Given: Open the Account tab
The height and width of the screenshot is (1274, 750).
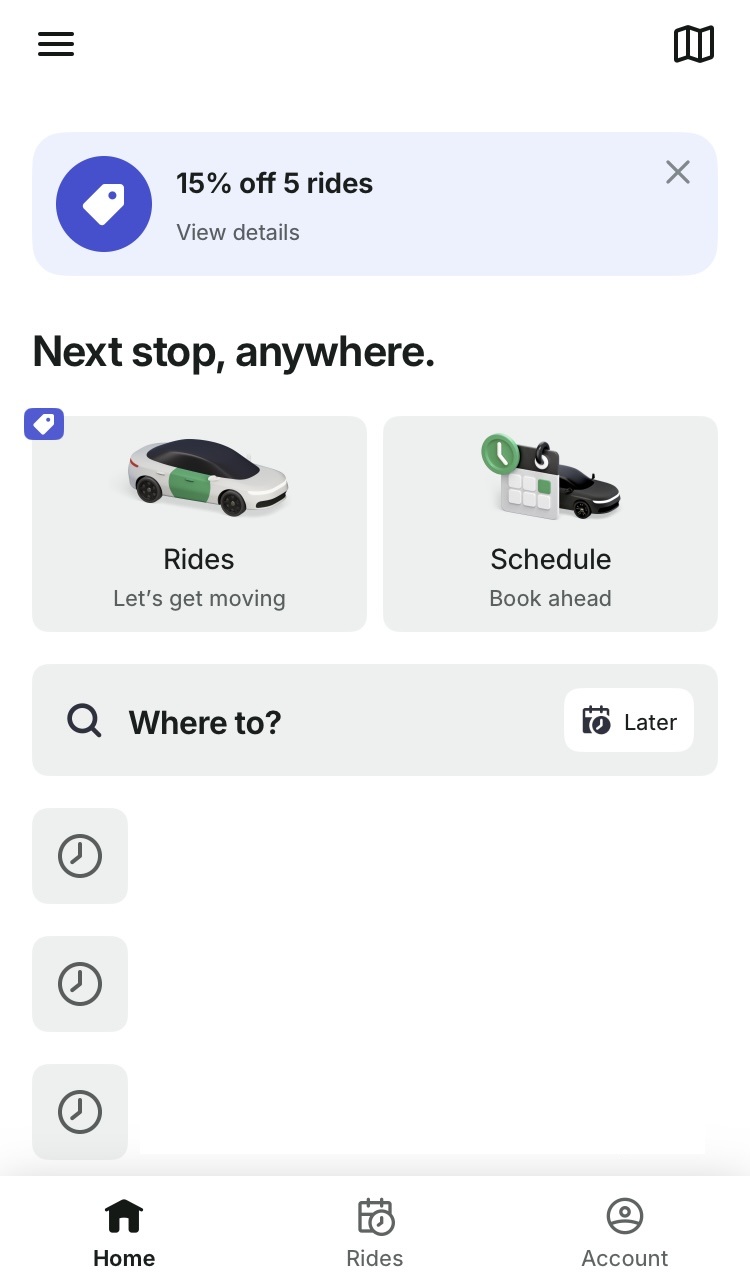Looking at the screenshot, I should tap(625, 1232).
